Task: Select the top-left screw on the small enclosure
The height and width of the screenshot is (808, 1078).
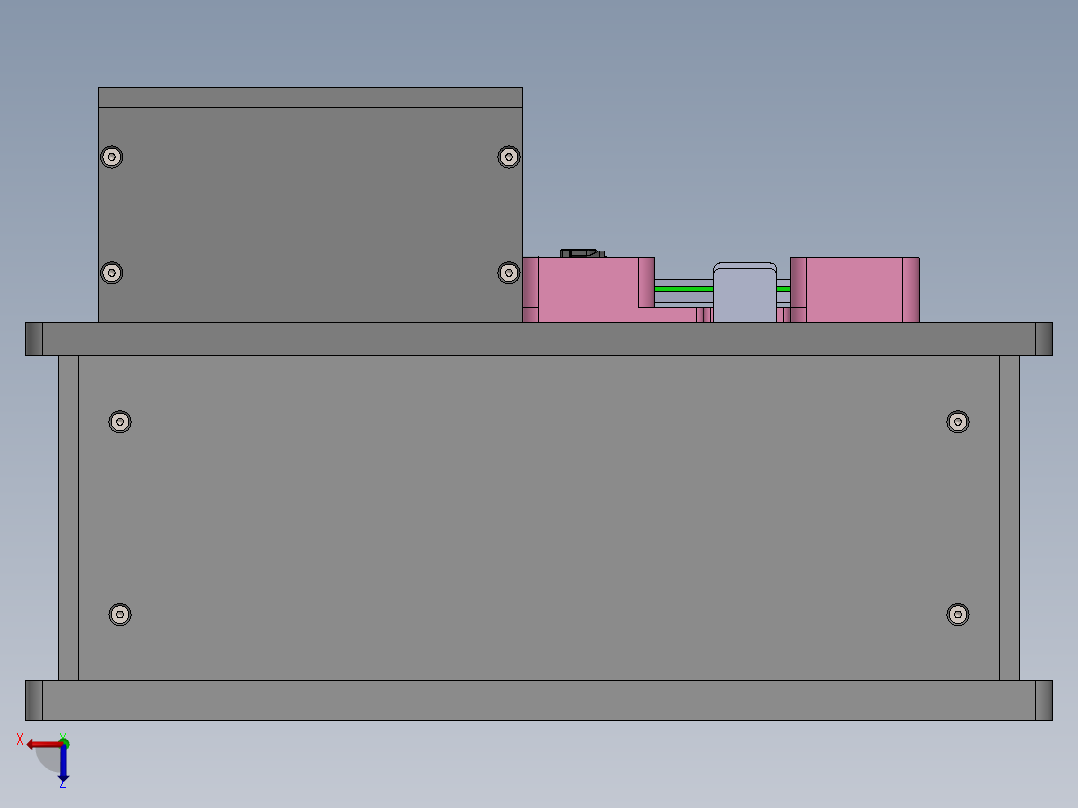Action: click(110, 156)
